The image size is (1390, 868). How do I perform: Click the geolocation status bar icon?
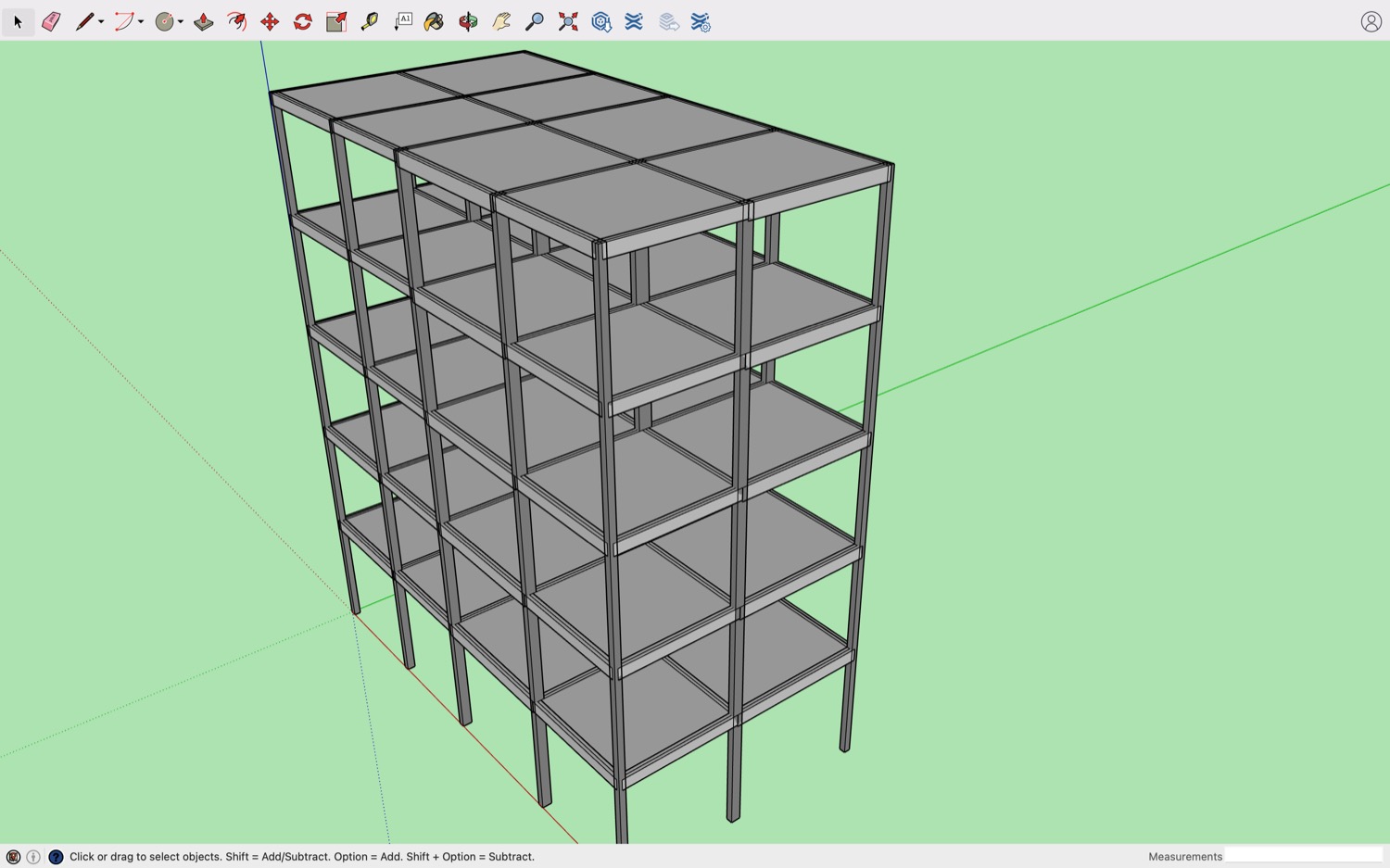pyautogui.click(x=13, y=857)
